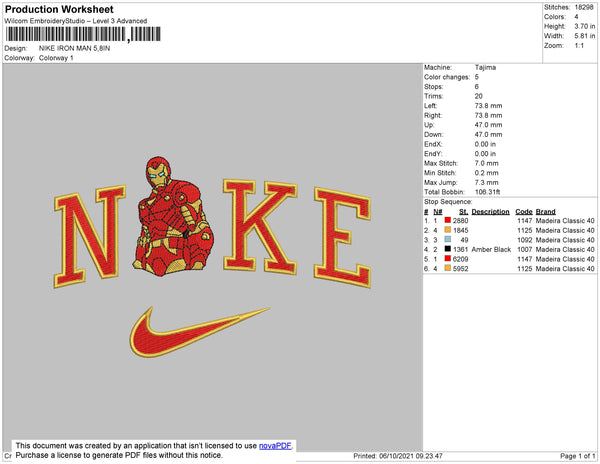Select the "Colorway 1" value

(x=56, y=58)
